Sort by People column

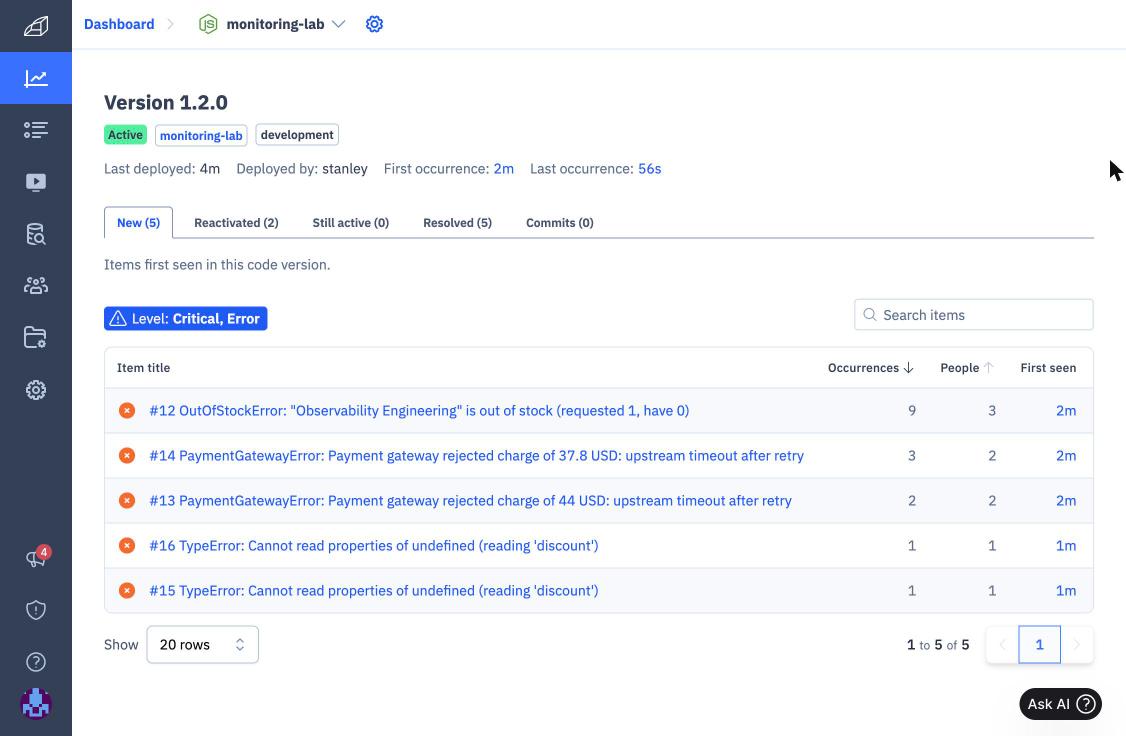tap(967, 368)
